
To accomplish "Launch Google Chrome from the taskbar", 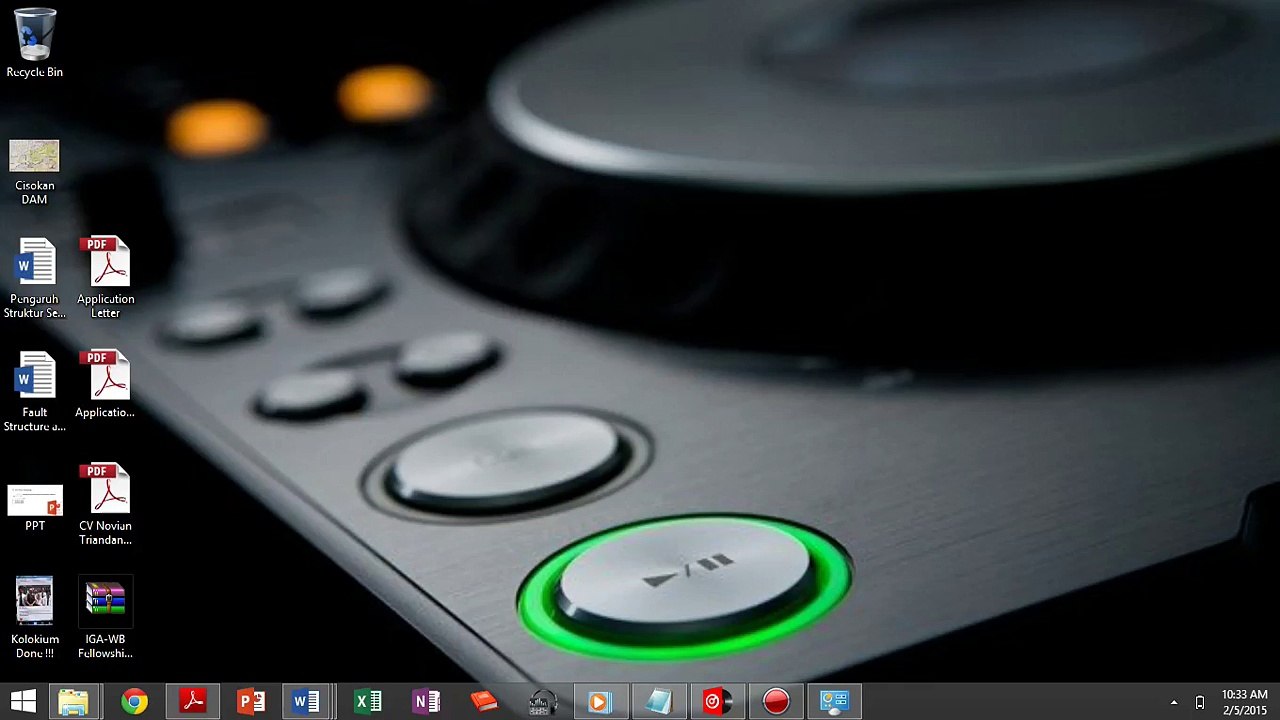I will click(134, 701).
